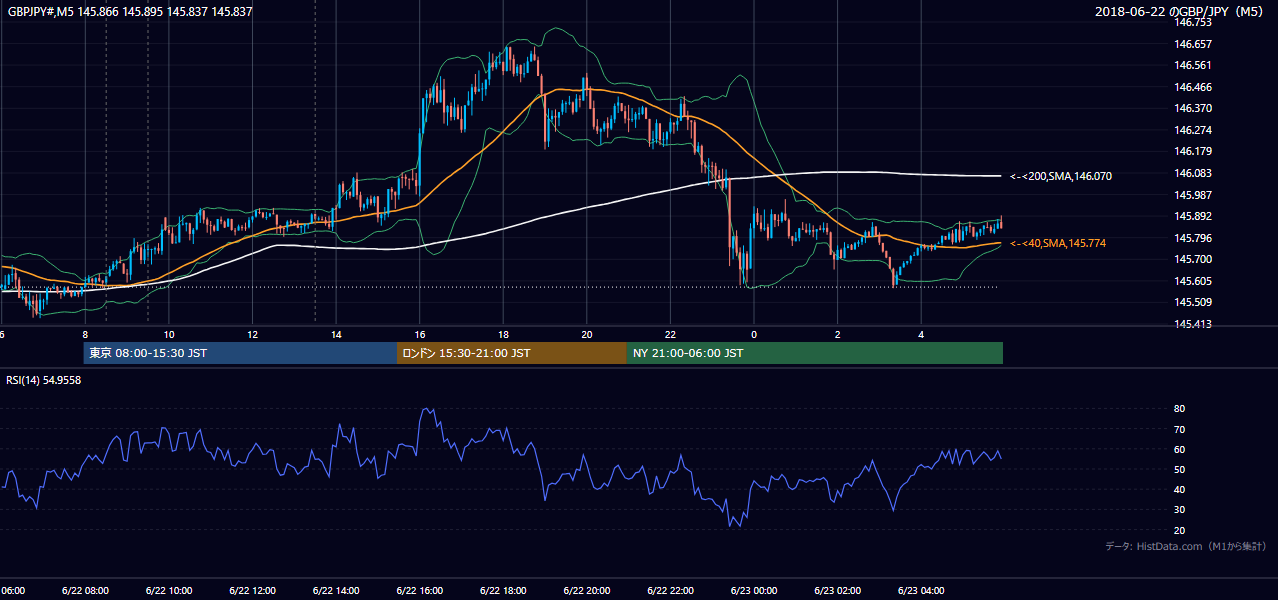
Task: Click price level 146.370 on price axis
Action: pyautogui.click(x=1193, y=108)
